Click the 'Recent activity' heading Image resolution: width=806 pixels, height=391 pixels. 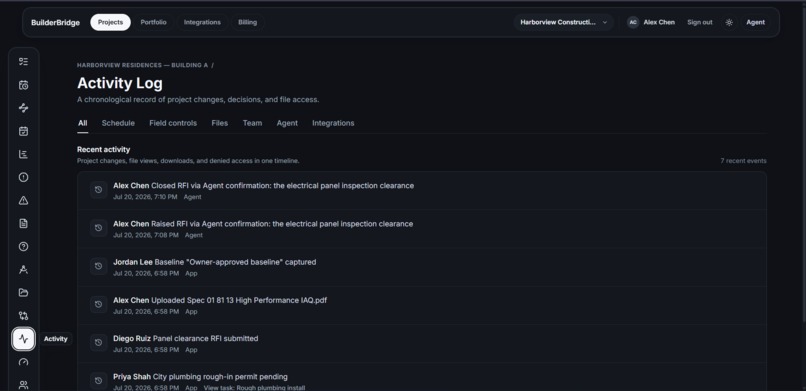click(103, 150)
